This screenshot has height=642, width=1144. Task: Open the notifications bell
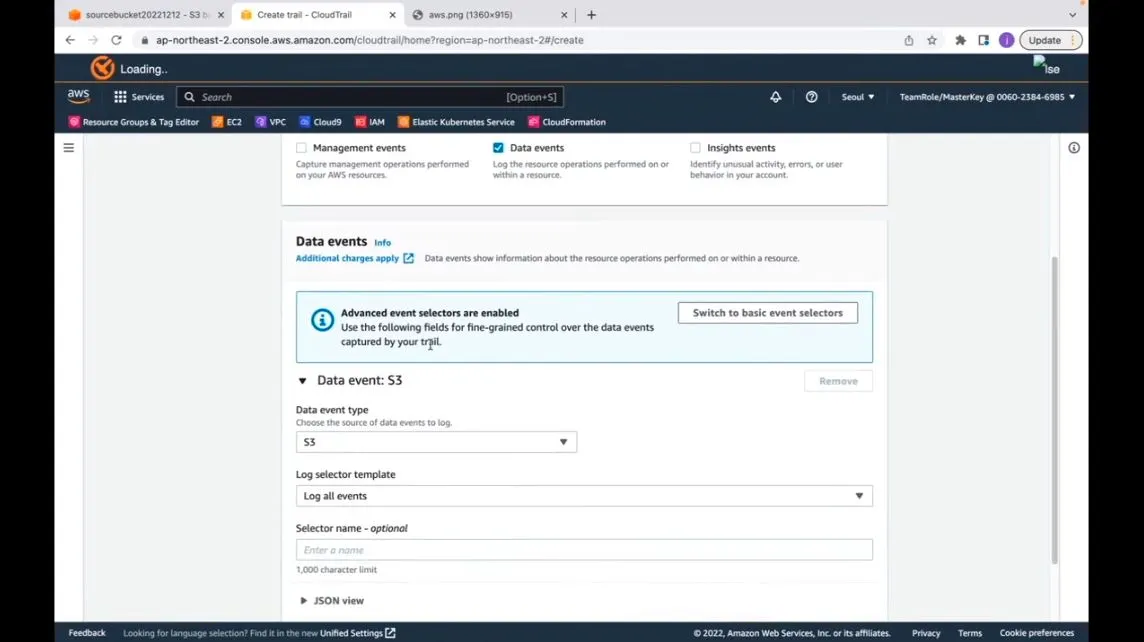[x=776, y=96]
